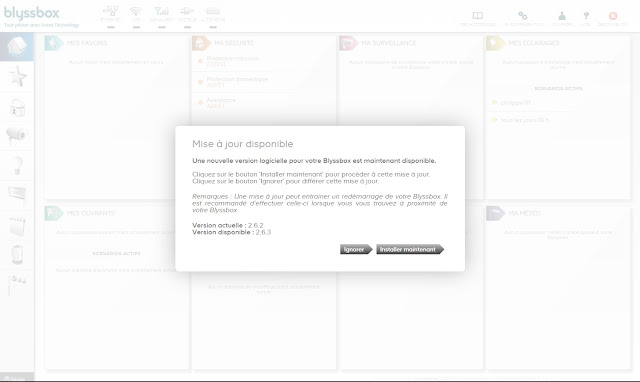Click the MA MÉTÉO panel heading
The width and height of the screenshot is (640, 382).
coord(524,213)
